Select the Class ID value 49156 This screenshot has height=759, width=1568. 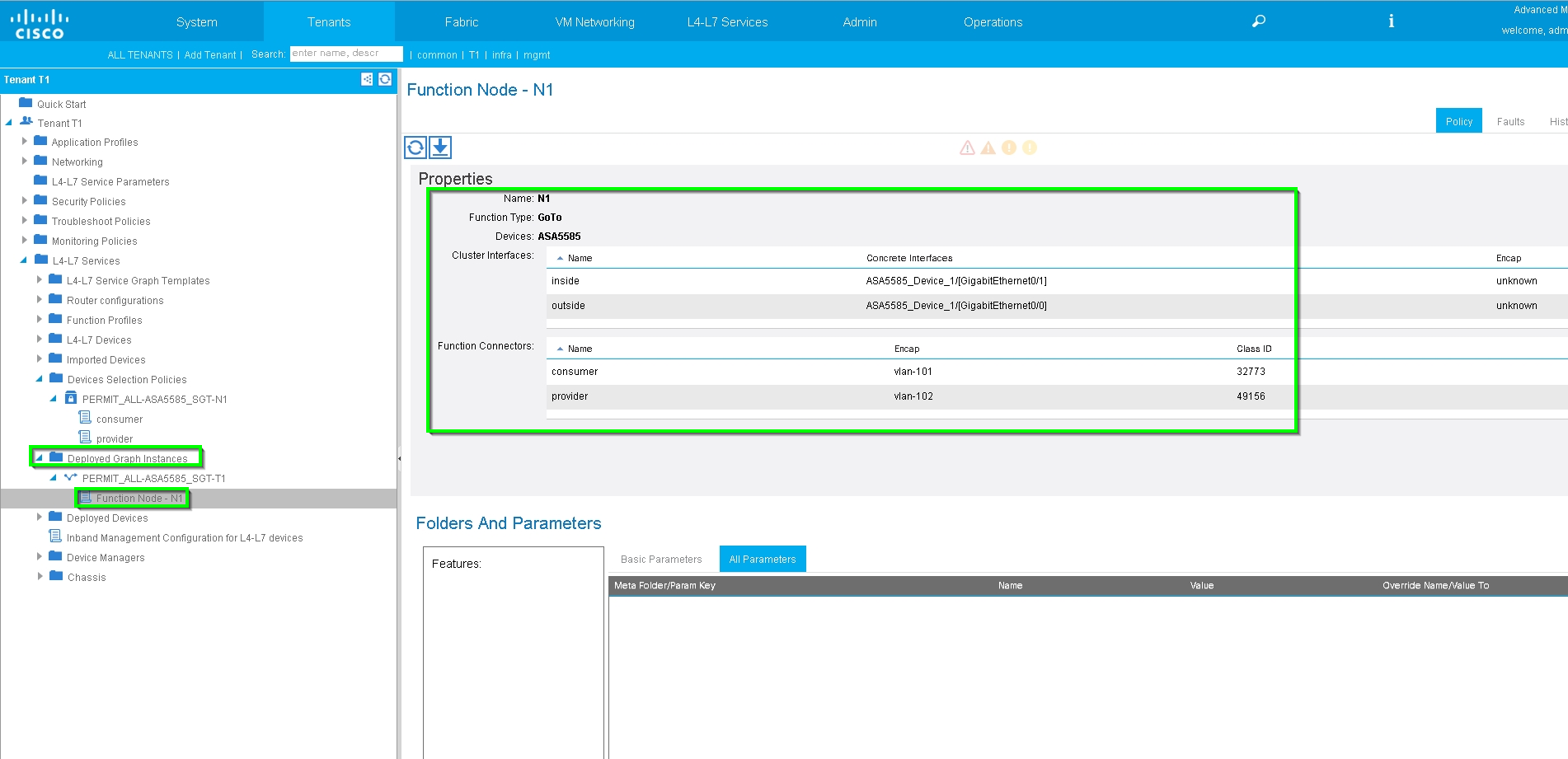tap(1251, 396)
